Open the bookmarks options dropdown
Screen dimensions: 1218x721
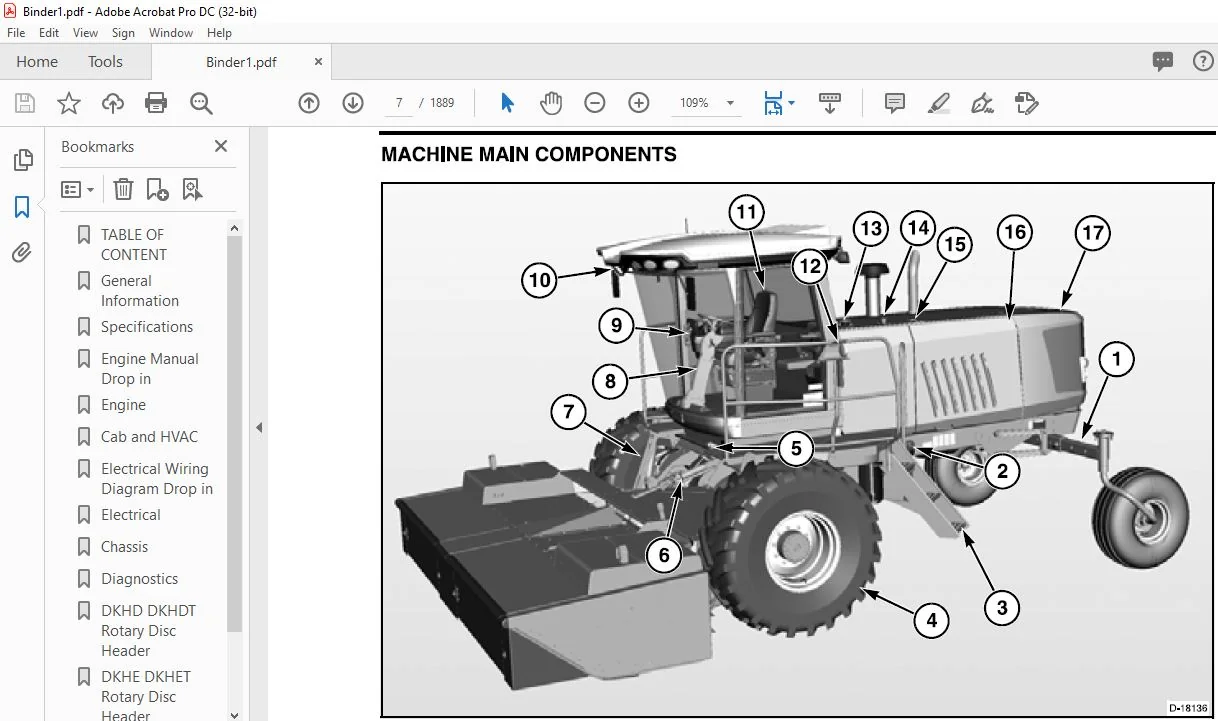[77, 189]
